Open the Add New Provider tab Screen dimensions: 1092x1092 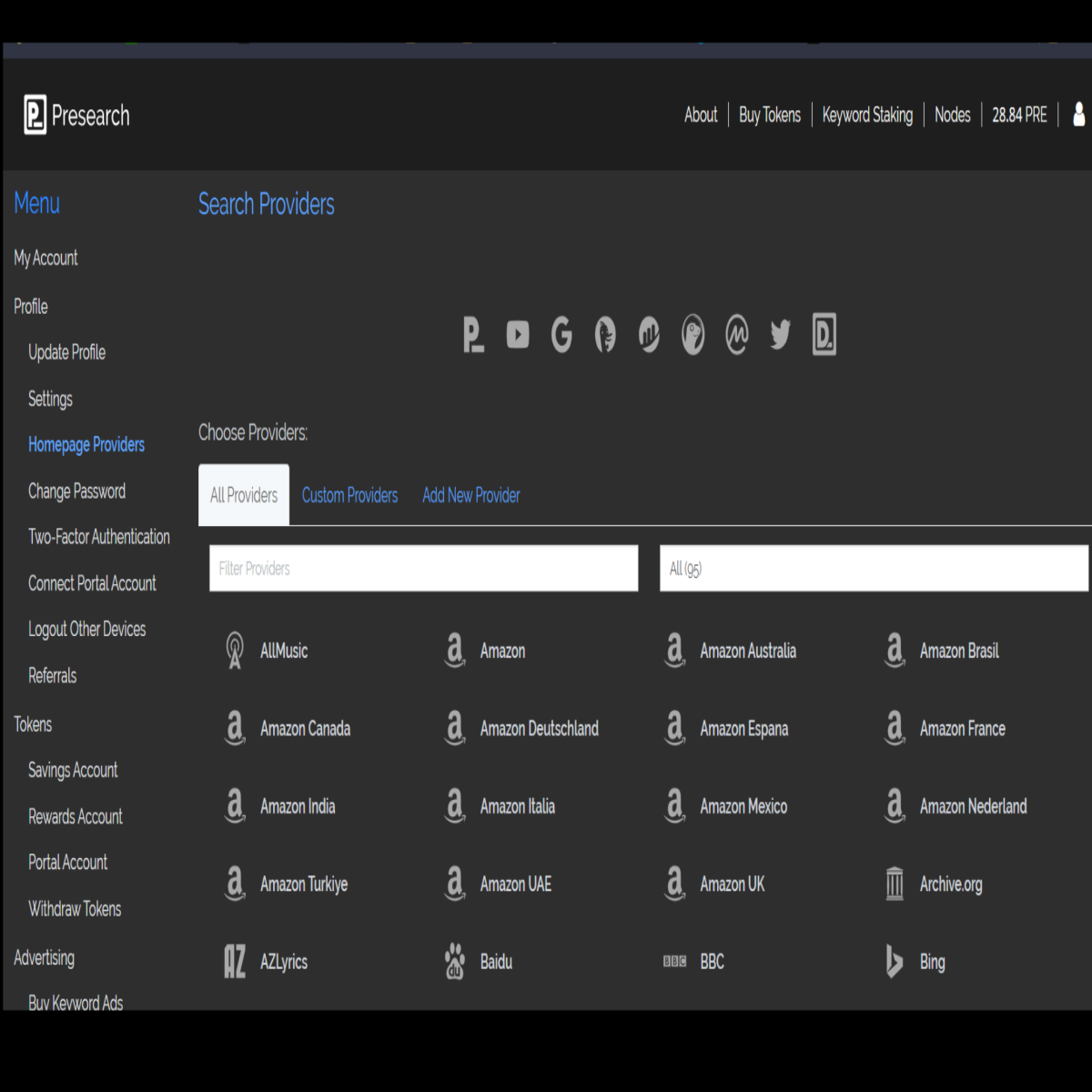click(x=471, y=495)
